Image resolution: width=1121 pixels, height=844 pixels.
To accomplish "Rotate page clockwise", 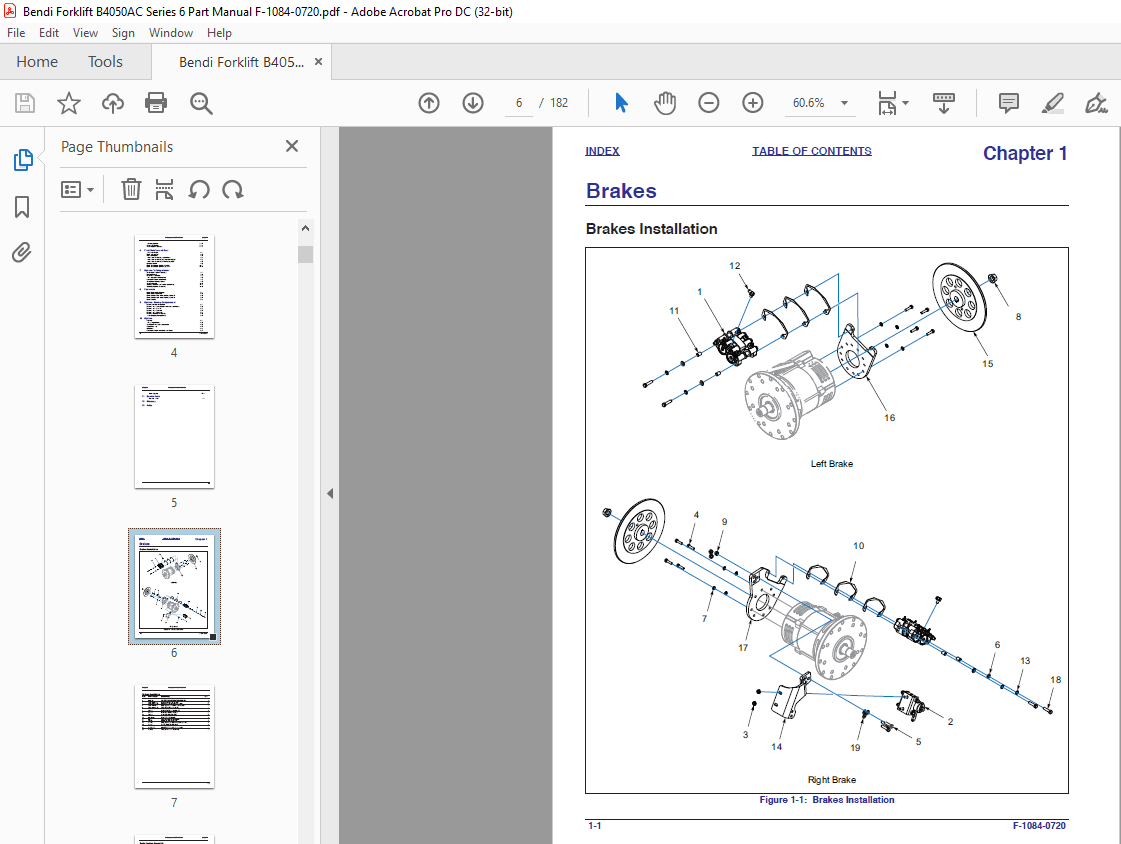I will 232,189.
